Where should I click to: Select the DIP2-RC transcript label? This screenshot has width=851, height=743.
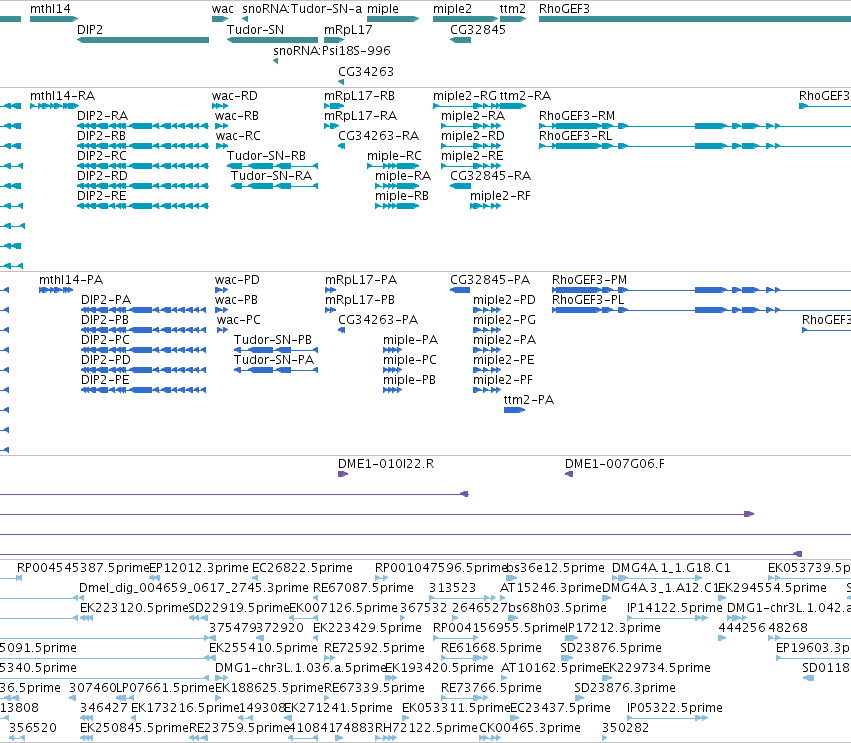point(102,156)
